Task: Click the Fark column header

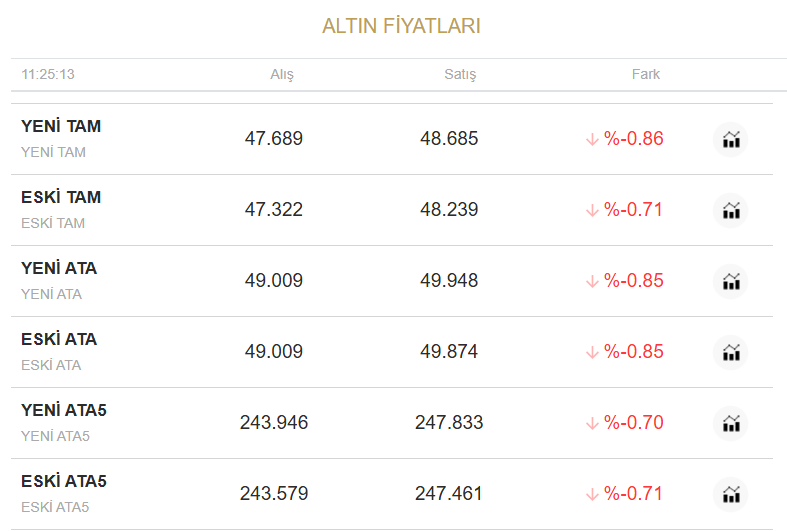Action: point(646,75)
